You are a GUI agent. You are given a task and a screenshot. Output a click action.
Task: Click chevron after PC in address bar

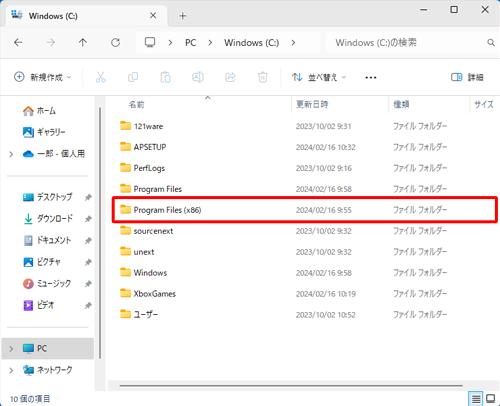210,43
